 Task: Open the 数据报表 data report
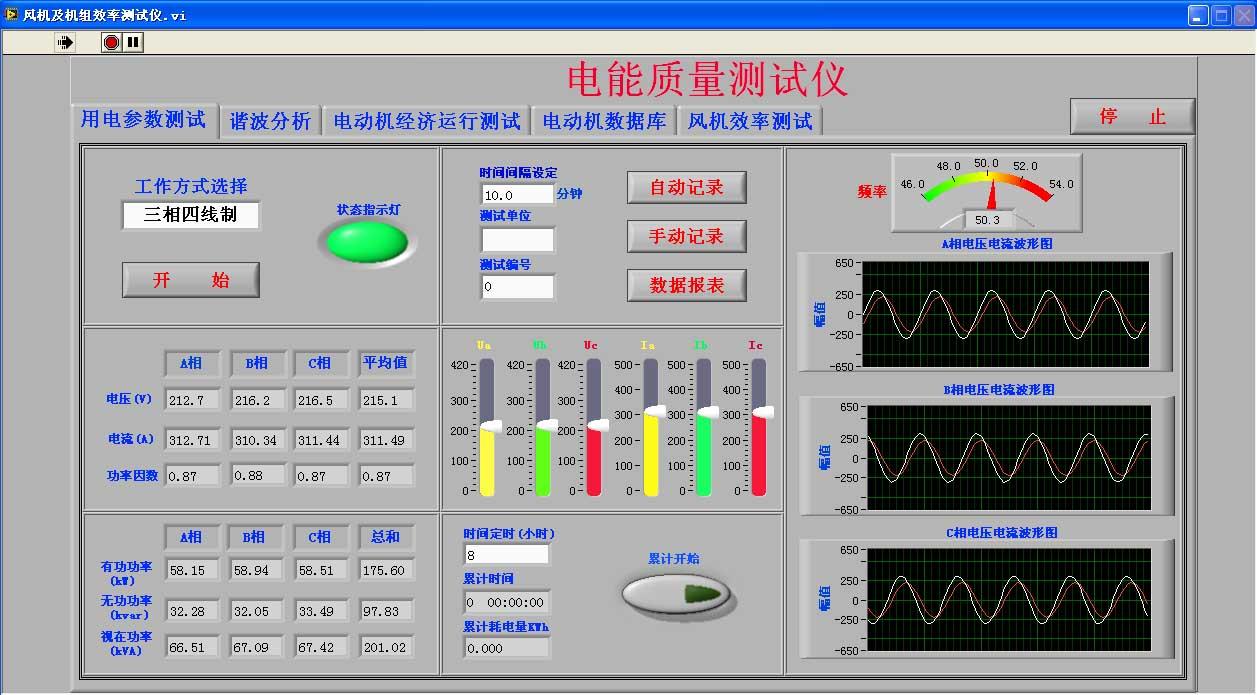686,285
